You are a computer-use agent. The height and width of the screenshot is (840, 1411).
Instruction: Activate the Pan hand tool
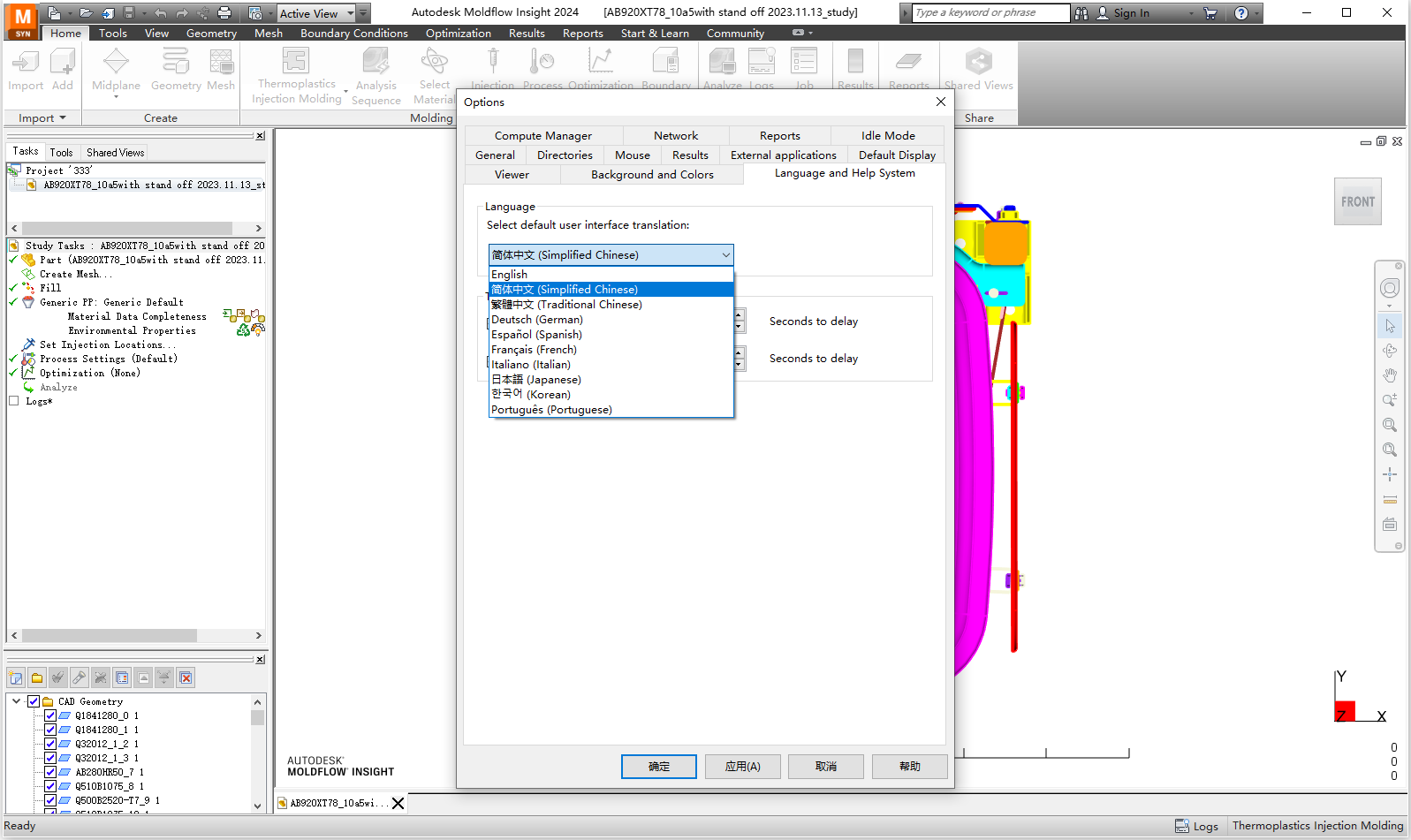1390,375
